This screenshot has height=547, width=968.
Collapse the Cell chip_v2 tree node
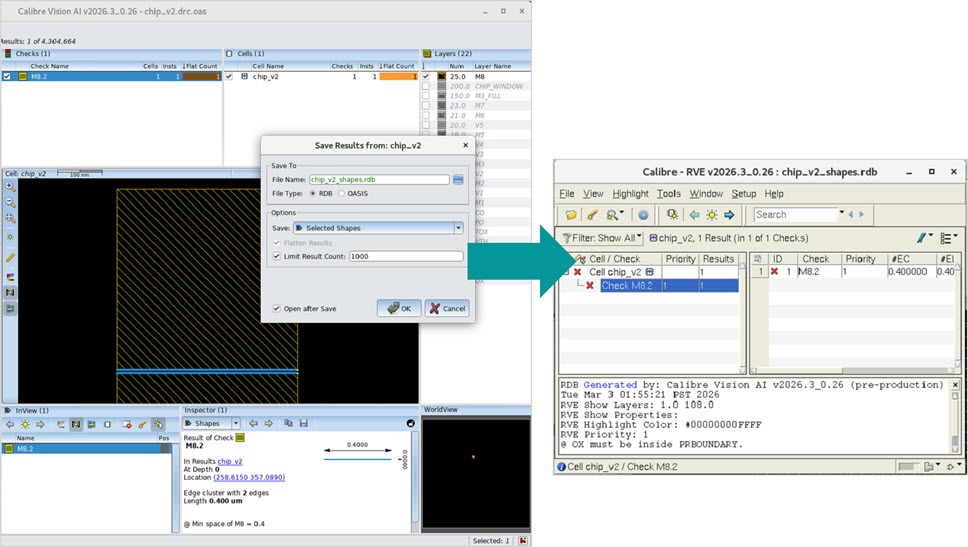coord(566,272)
